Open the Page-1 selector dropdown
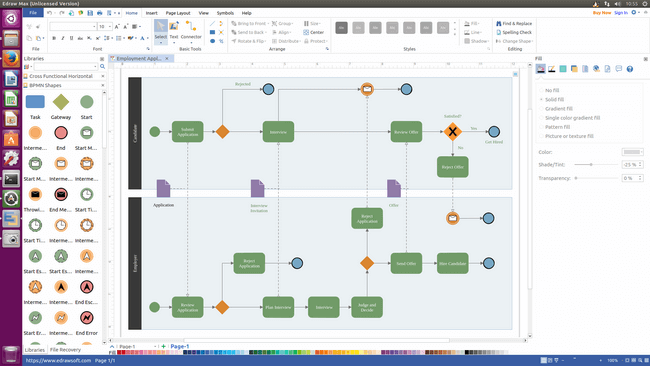 click(155, 347)
